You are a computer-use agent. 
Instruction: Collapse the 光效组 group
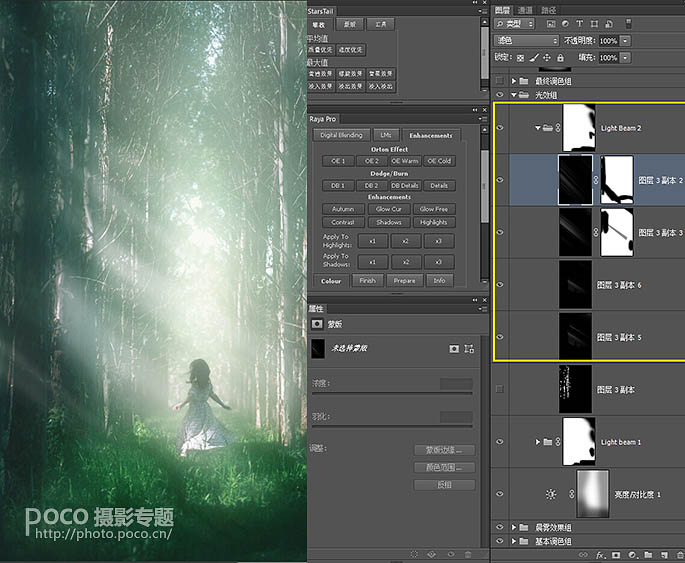514,94
